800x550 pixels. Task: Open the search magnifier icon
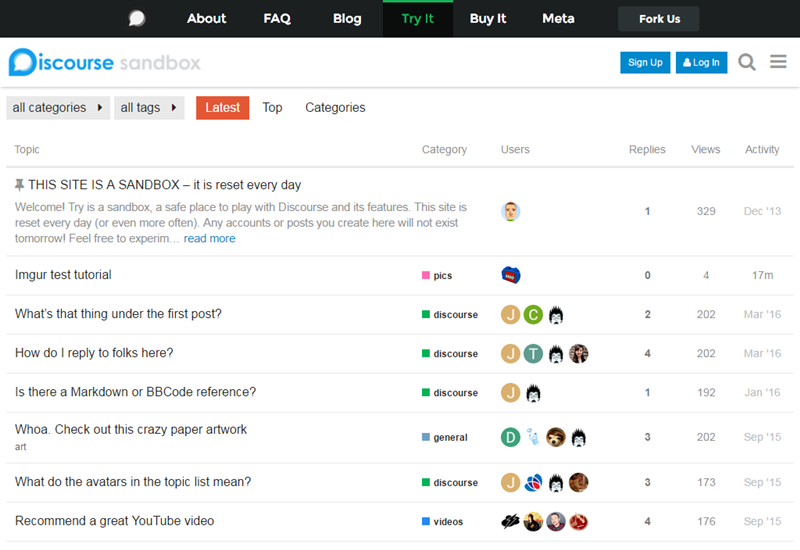[746, 62]
